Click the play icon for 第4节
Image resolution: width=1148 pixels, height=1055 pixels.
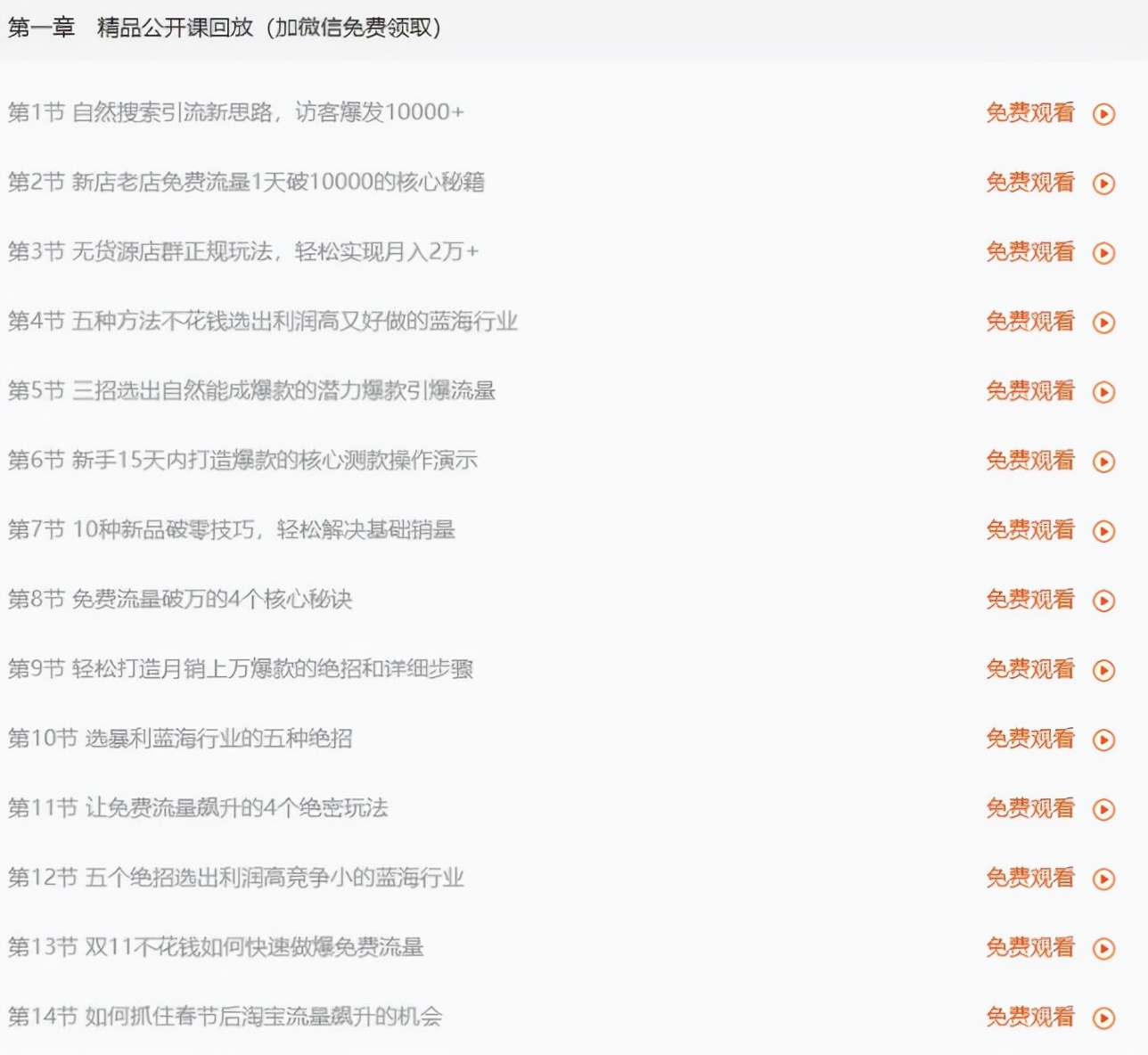coord(1103,323)
